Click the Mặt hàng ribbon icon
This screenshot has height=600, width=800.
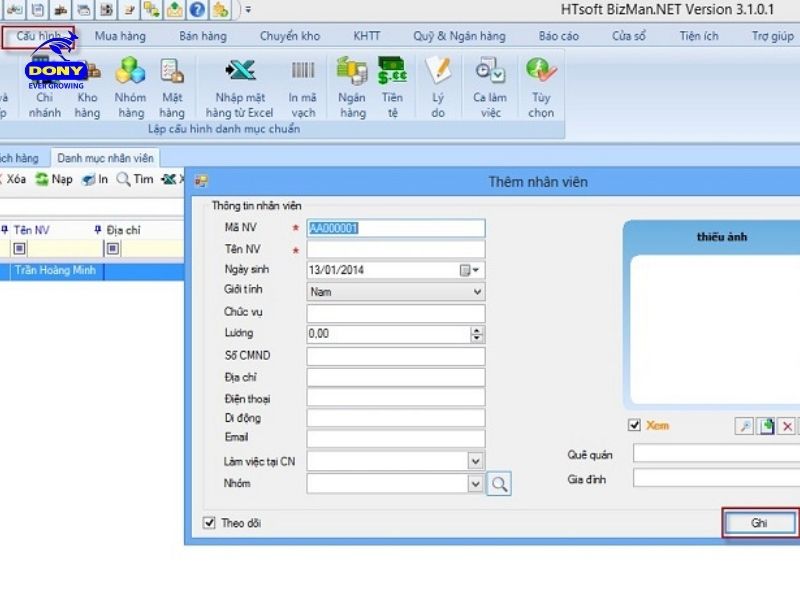tap(172, 86)
